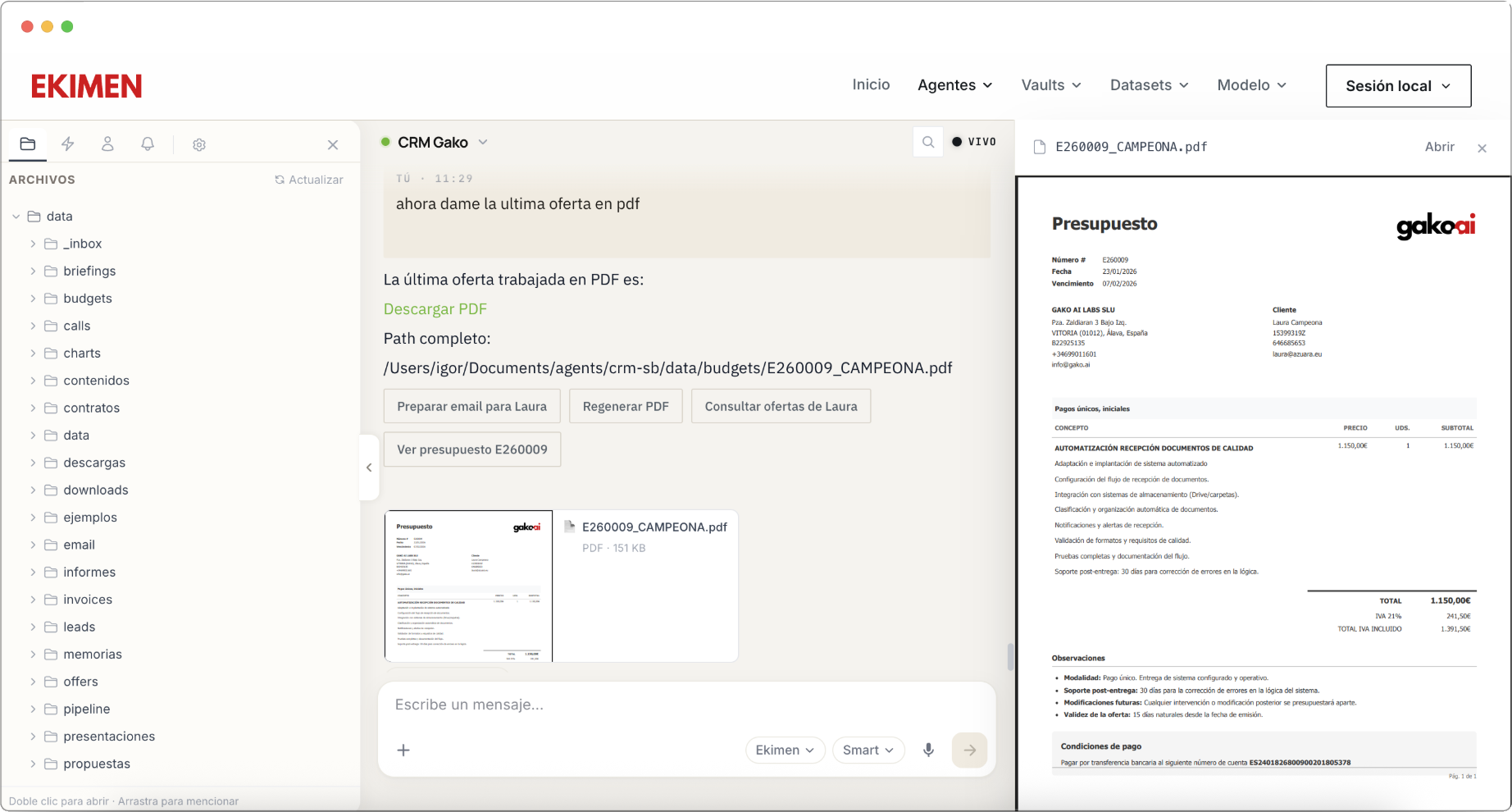Click the Actualizar refresh button
The height and width of the screenshot is (812, 1512).
pos(309,180)
